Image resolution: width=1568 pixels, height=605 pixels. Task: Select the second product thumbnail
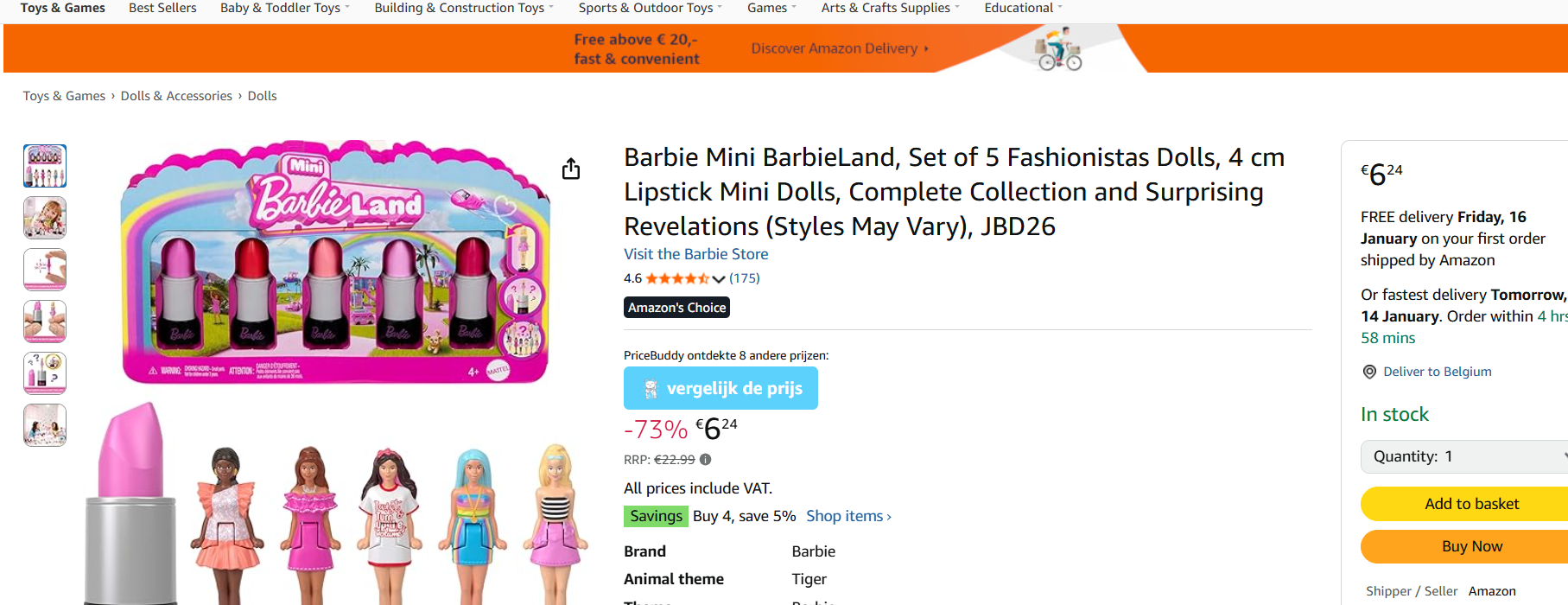coord(44,218)
